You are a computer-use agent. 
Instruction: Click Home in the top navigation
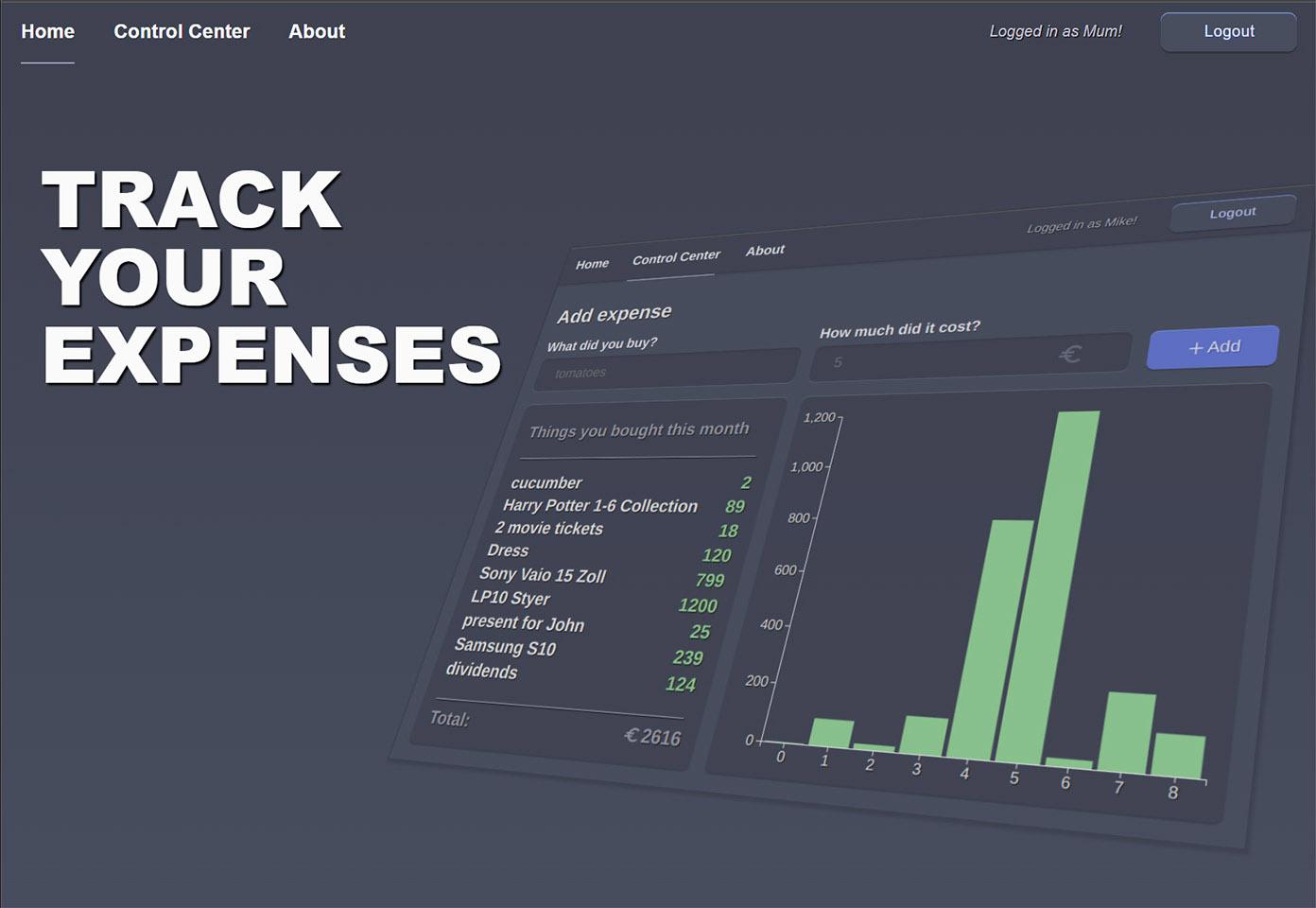47,31
